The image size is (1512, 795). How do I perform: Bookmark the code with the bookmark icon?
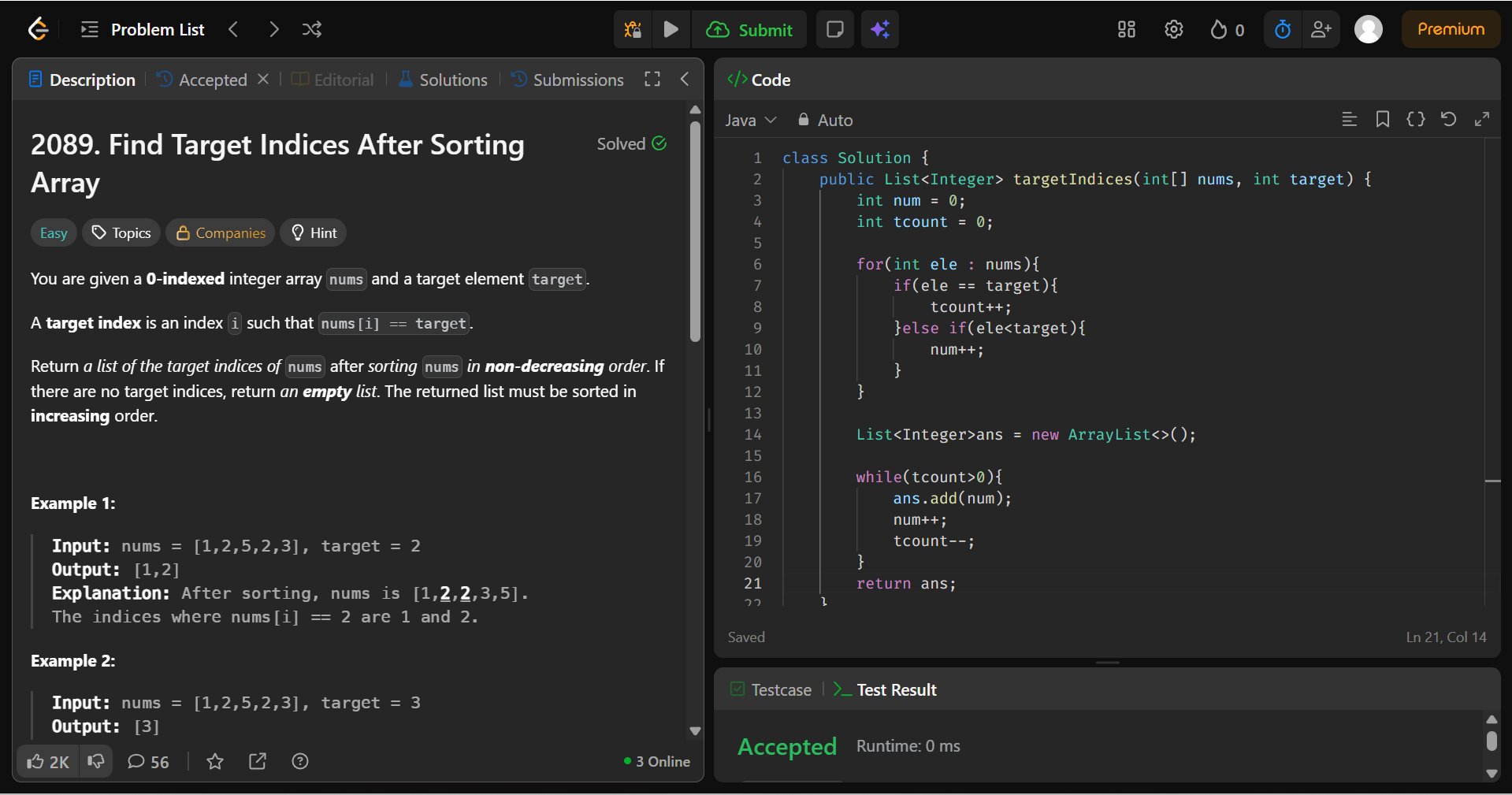point(1382,120)
